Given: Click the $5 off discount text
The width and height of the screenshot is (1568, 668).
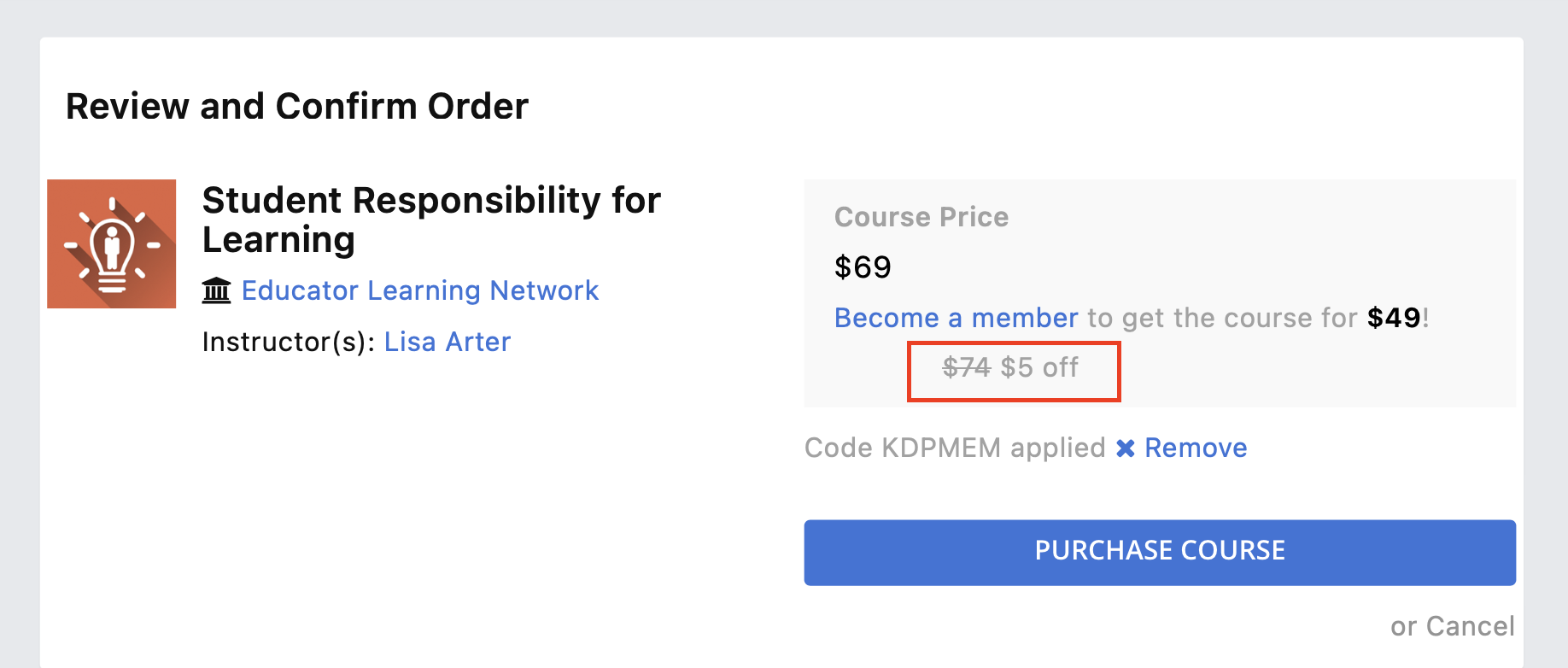Looking at the screenshot, I should (1039, 367).
